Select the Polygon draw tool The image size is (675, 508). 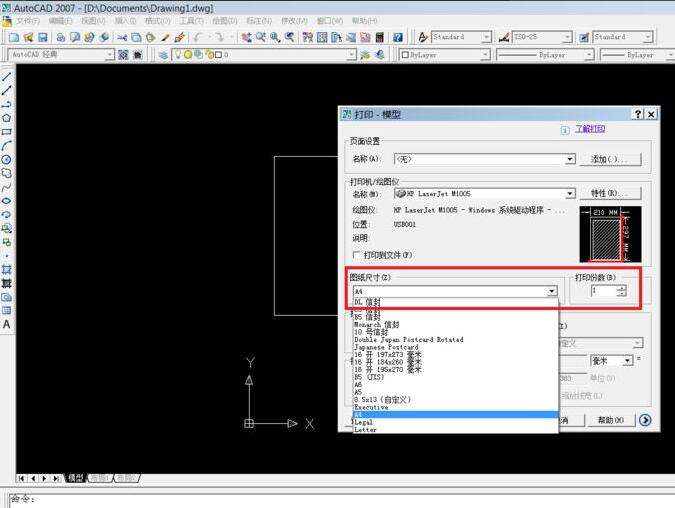pos(6,118)
